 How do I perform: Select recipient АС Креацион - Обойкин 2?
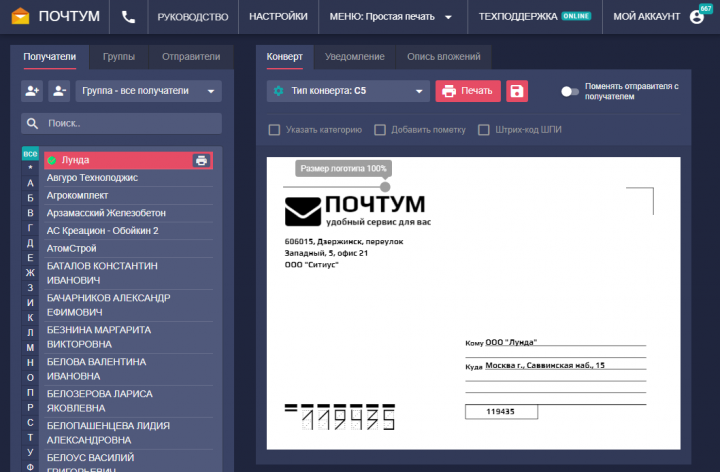tap(129, 231)
